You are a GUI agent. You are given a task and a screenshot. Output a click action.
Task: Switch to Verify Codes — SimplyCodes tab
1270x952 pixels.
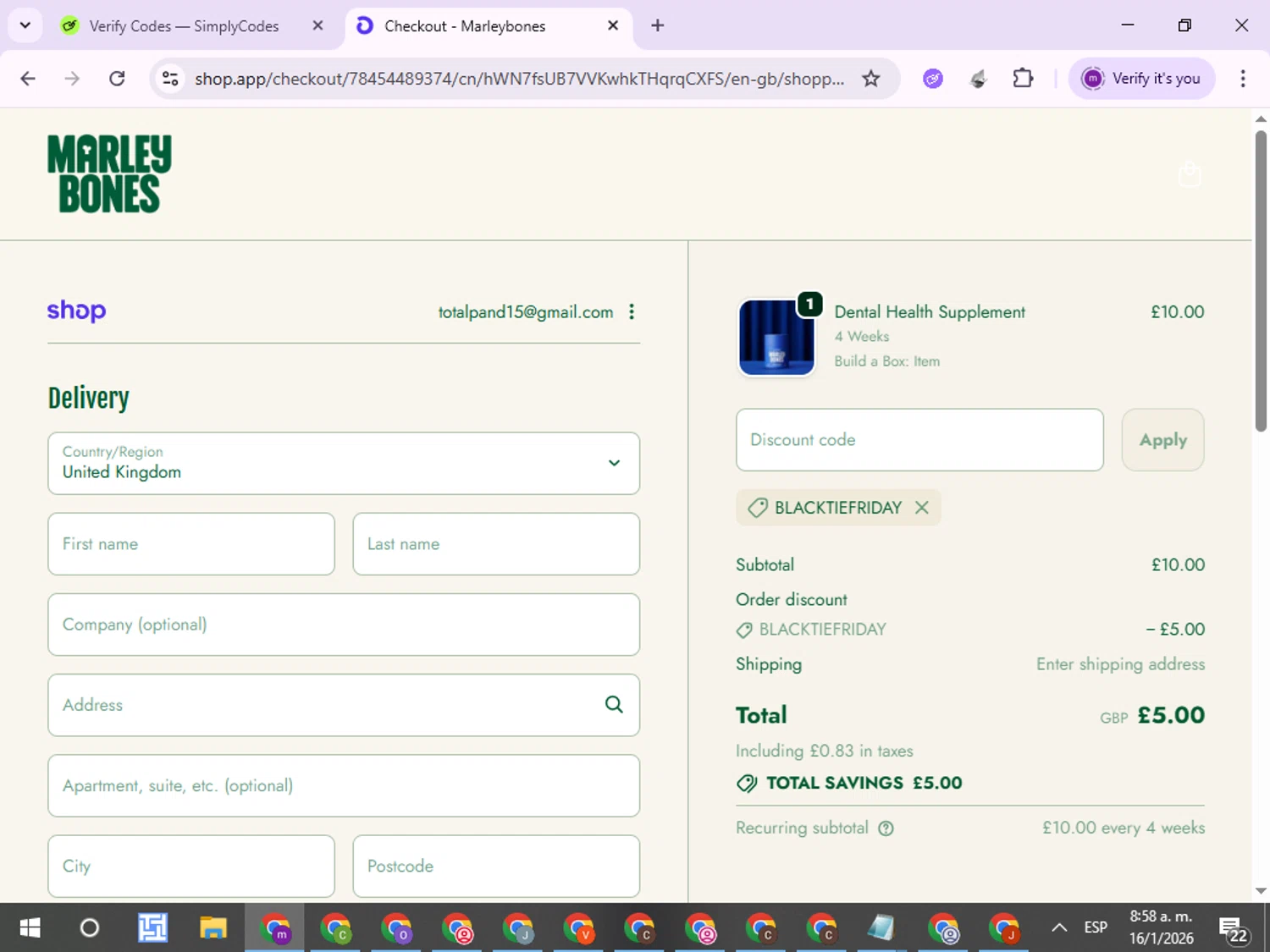184,26
